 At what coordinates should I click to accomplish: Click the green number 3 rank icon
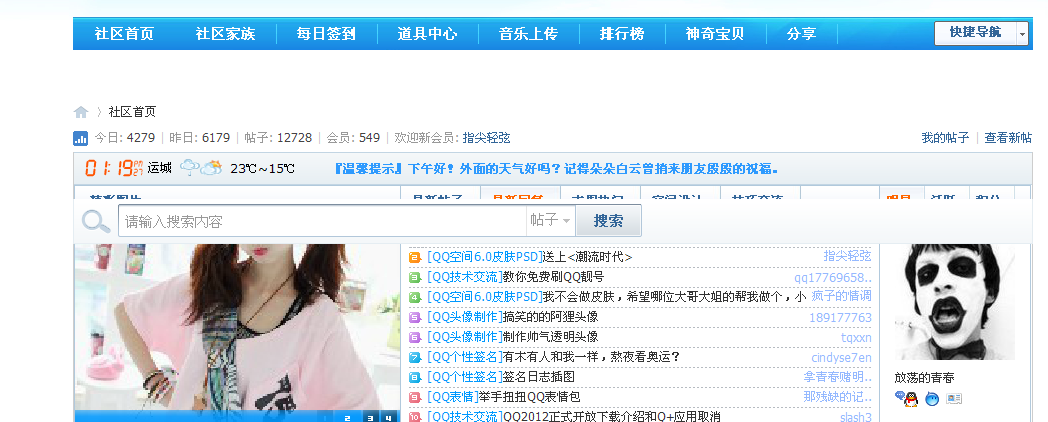tap(414, 277)
